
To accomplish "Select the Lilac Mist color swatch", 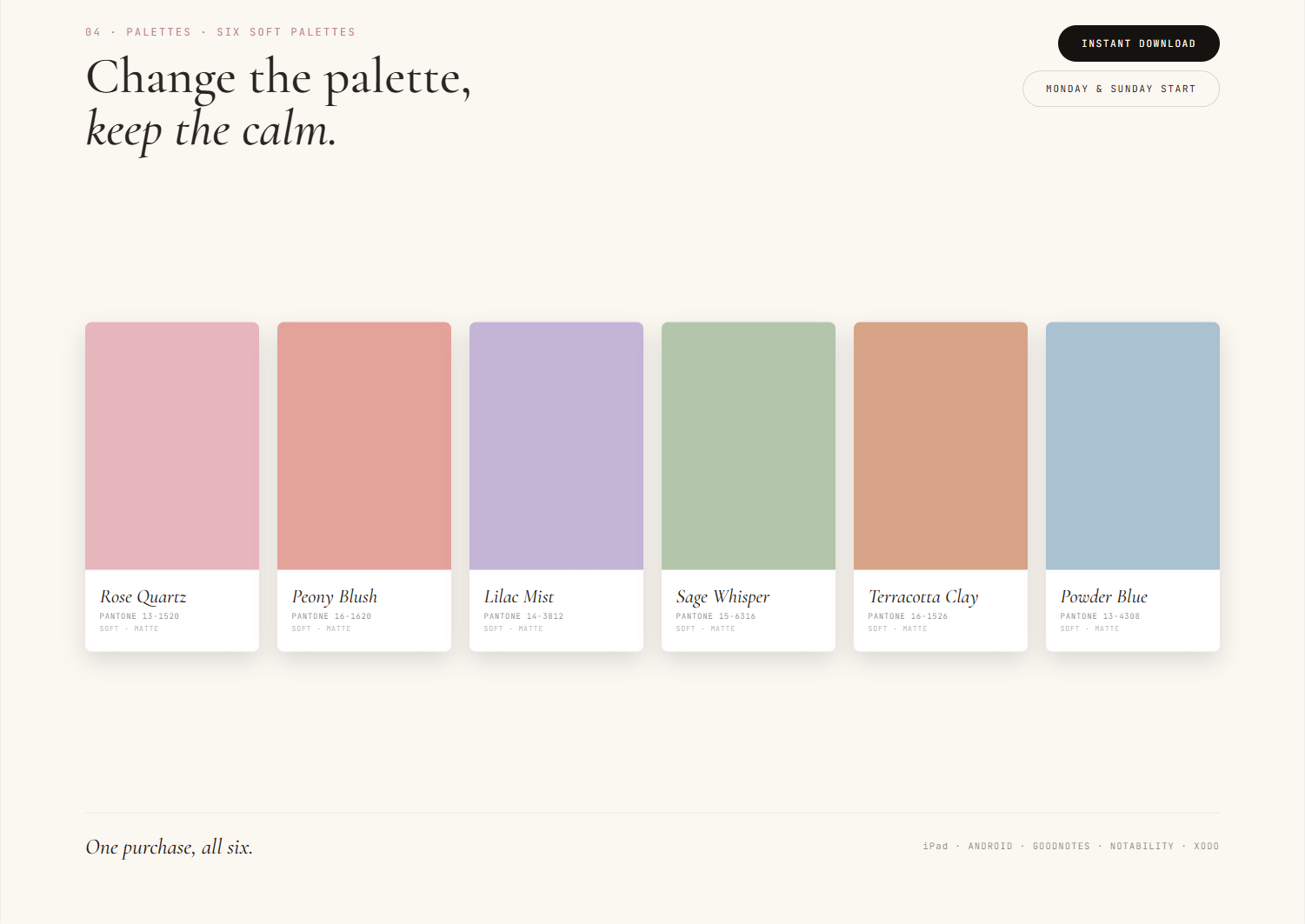I will coord(556,446).
